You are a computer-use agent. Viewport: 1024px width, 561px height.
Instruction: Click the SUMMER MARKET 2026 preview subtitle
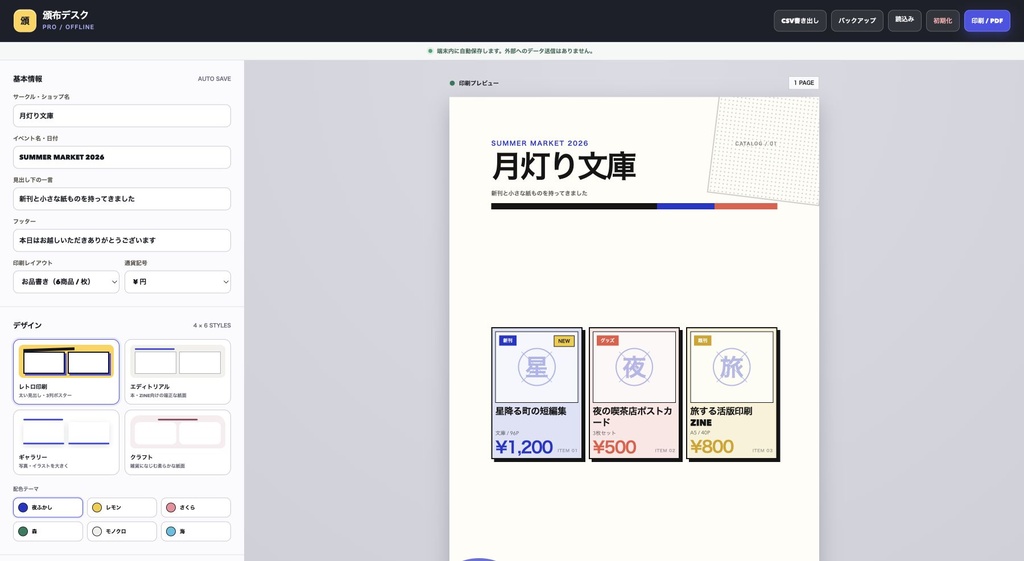point(539,143)
